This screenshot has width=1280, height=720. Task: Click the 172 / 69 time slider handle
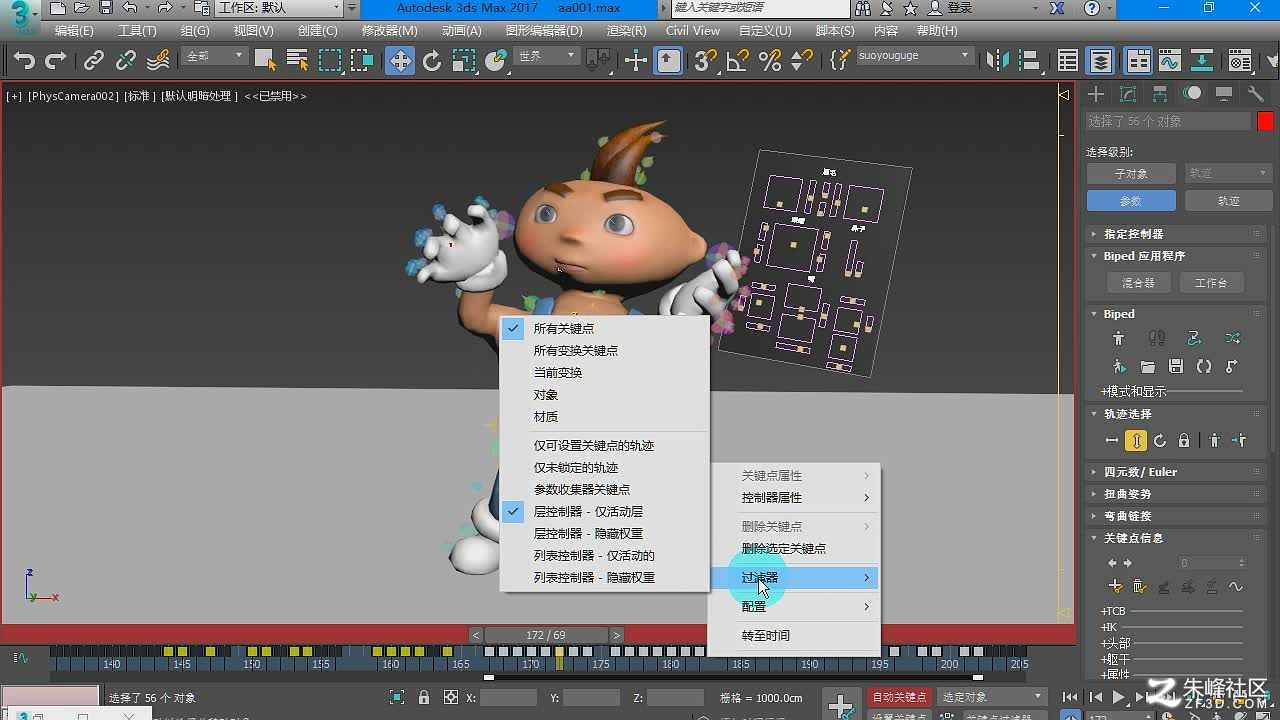tap(546, 635)
